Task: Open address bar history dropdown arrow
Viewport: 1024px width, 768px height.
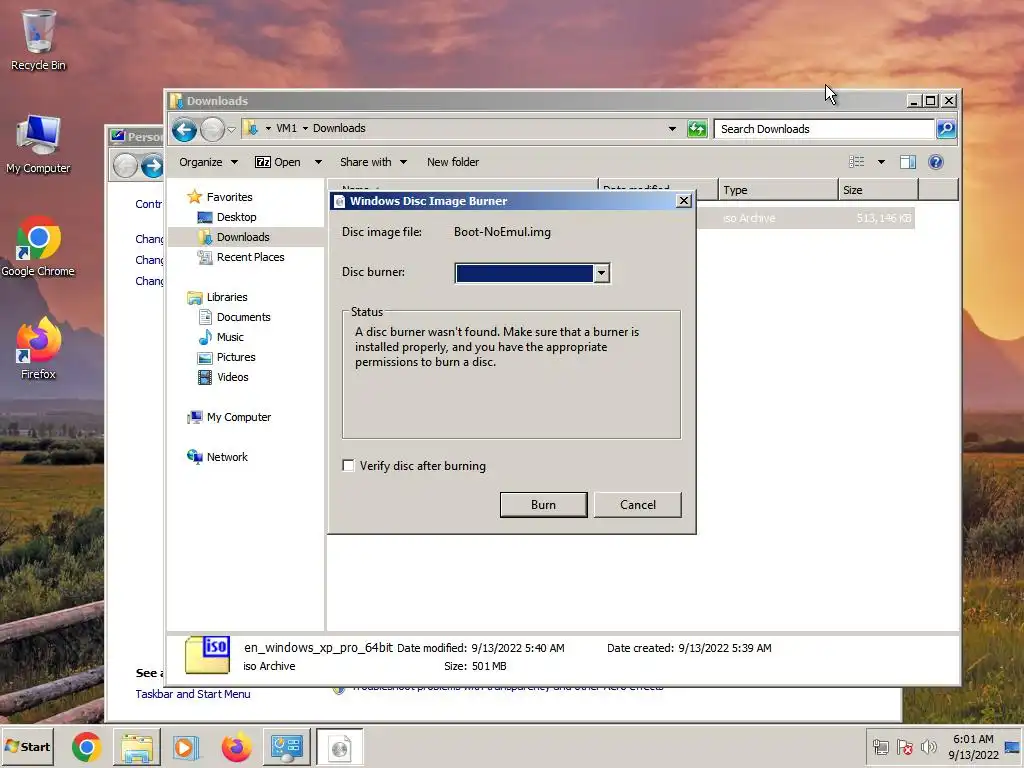Action: 672,129
